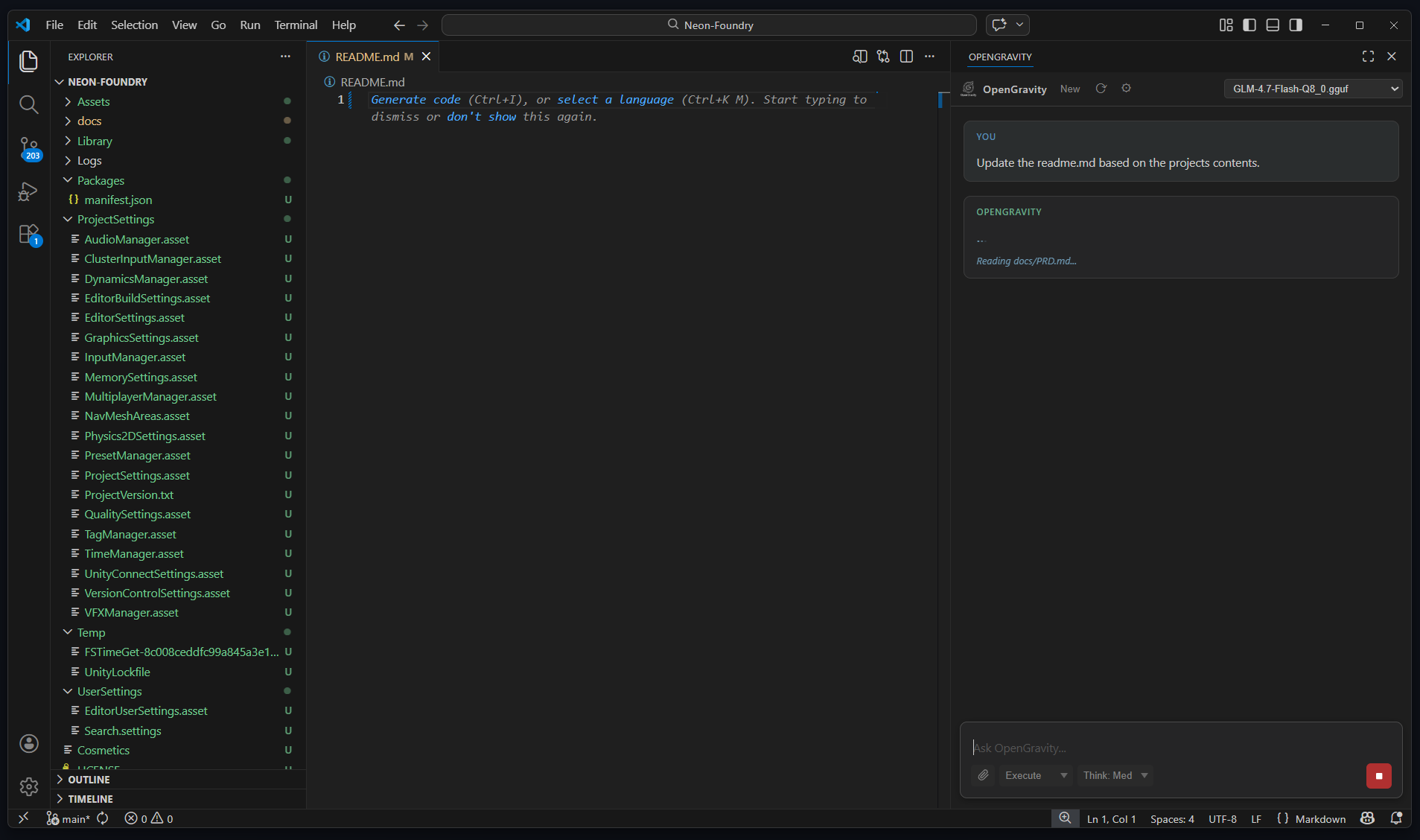The height and width of the screenshot is (840, 1420).
Task: Open Extensions view in activity bar
Action: click(x=28, y=235)
